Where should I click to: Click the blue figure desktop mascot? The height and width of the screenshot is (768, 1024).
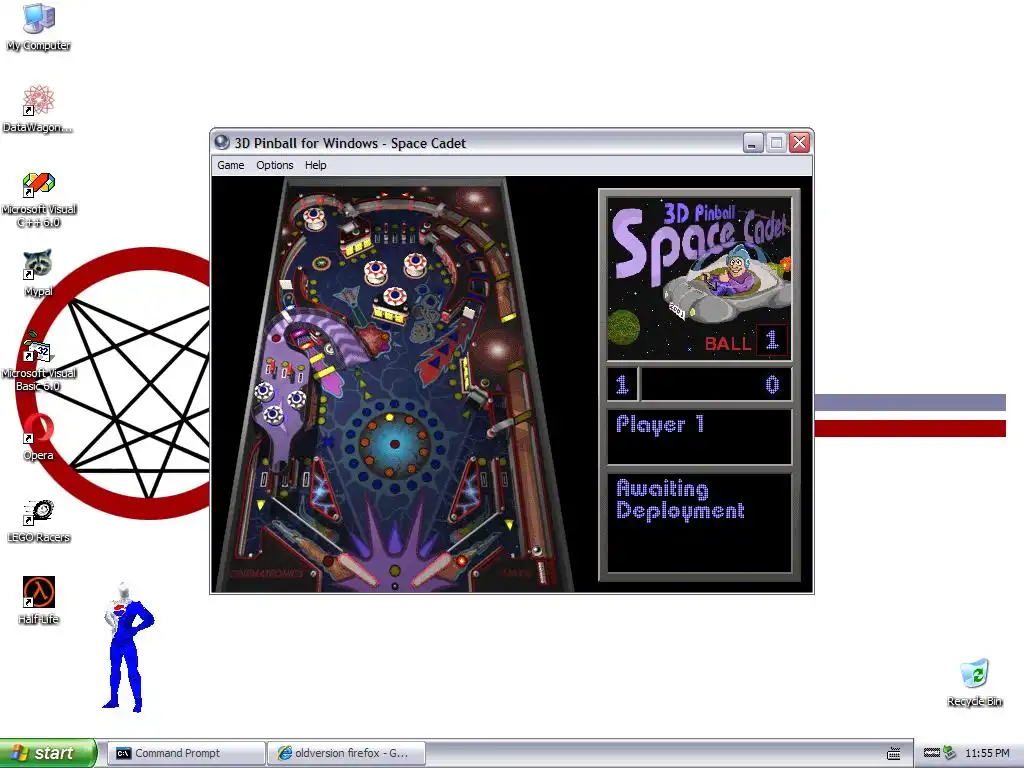click(127, 647)
